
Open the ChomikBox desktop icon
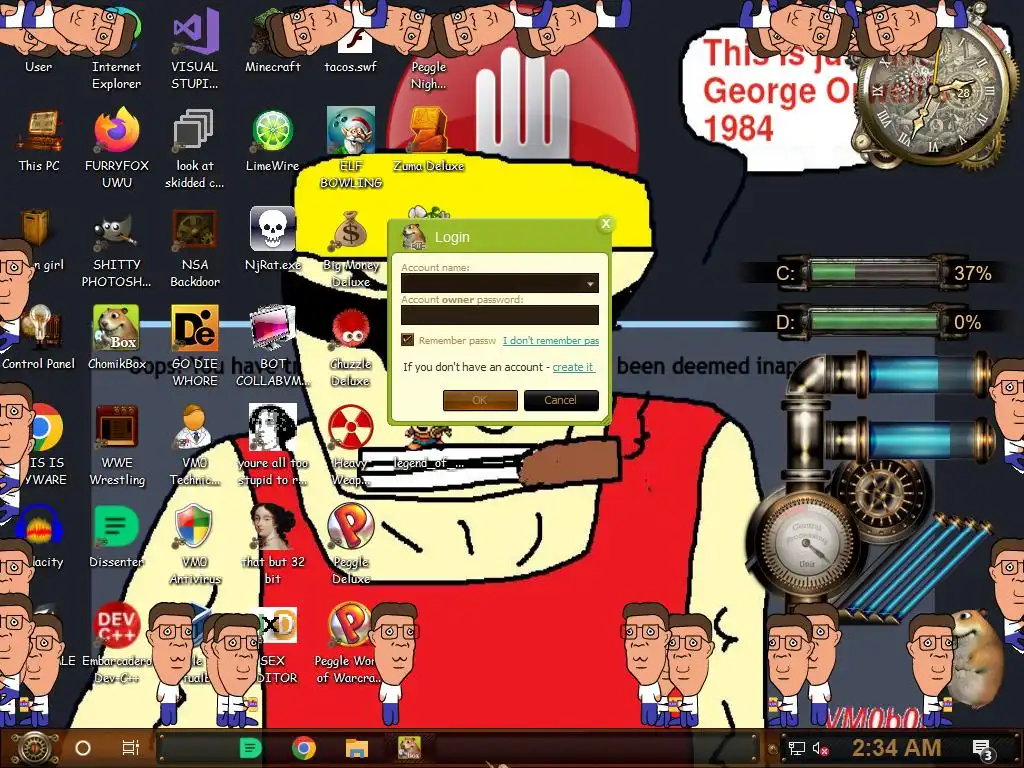[117, 338]
